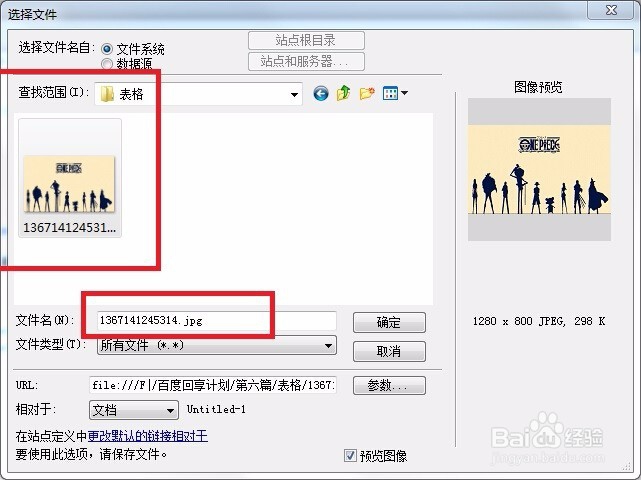
Task: Click the 参数... button
Action: pos(389,386)
